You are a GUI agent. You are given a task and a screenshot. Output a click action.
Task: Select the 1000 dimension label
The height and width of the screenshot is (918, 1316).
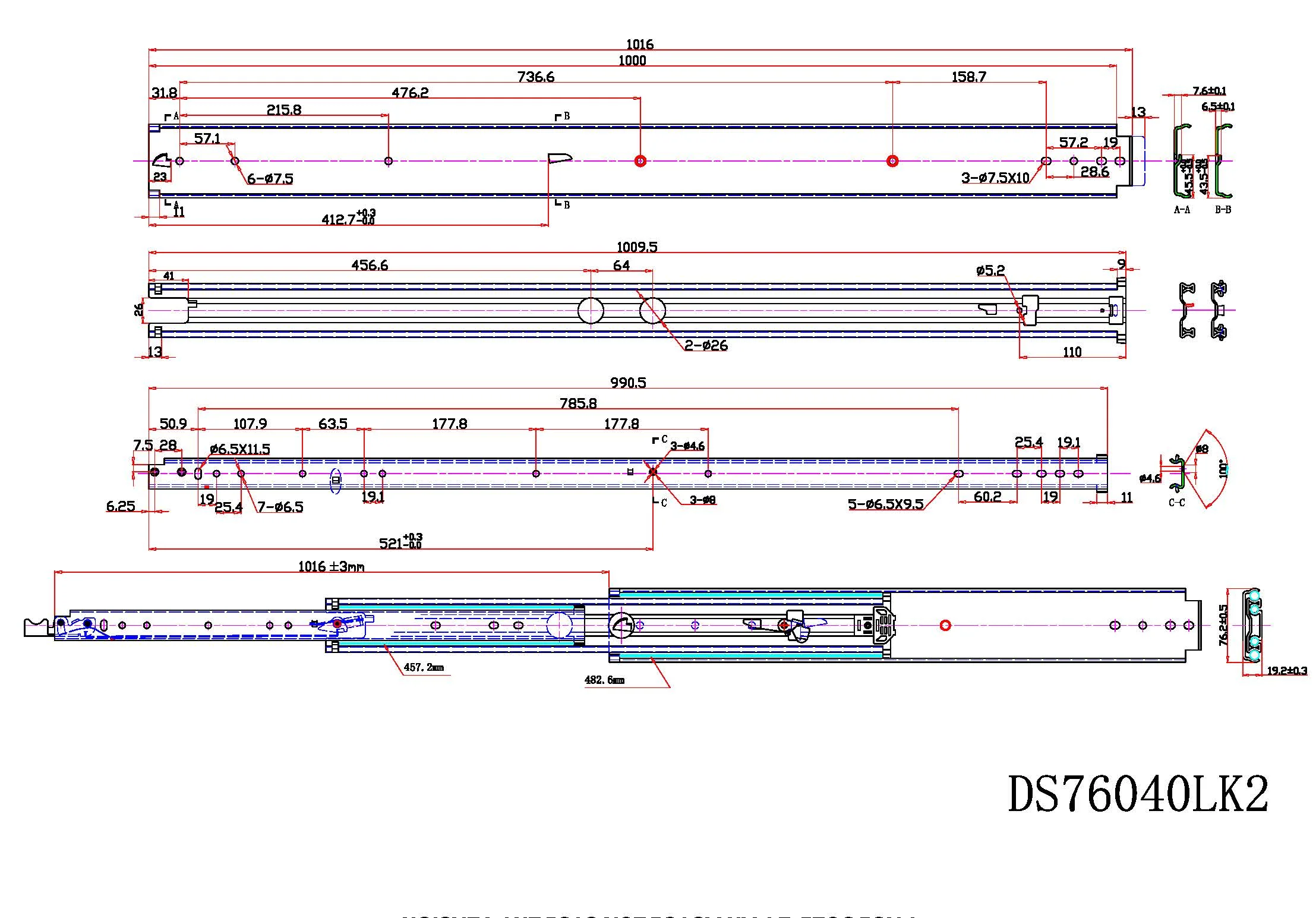(632, 60)
